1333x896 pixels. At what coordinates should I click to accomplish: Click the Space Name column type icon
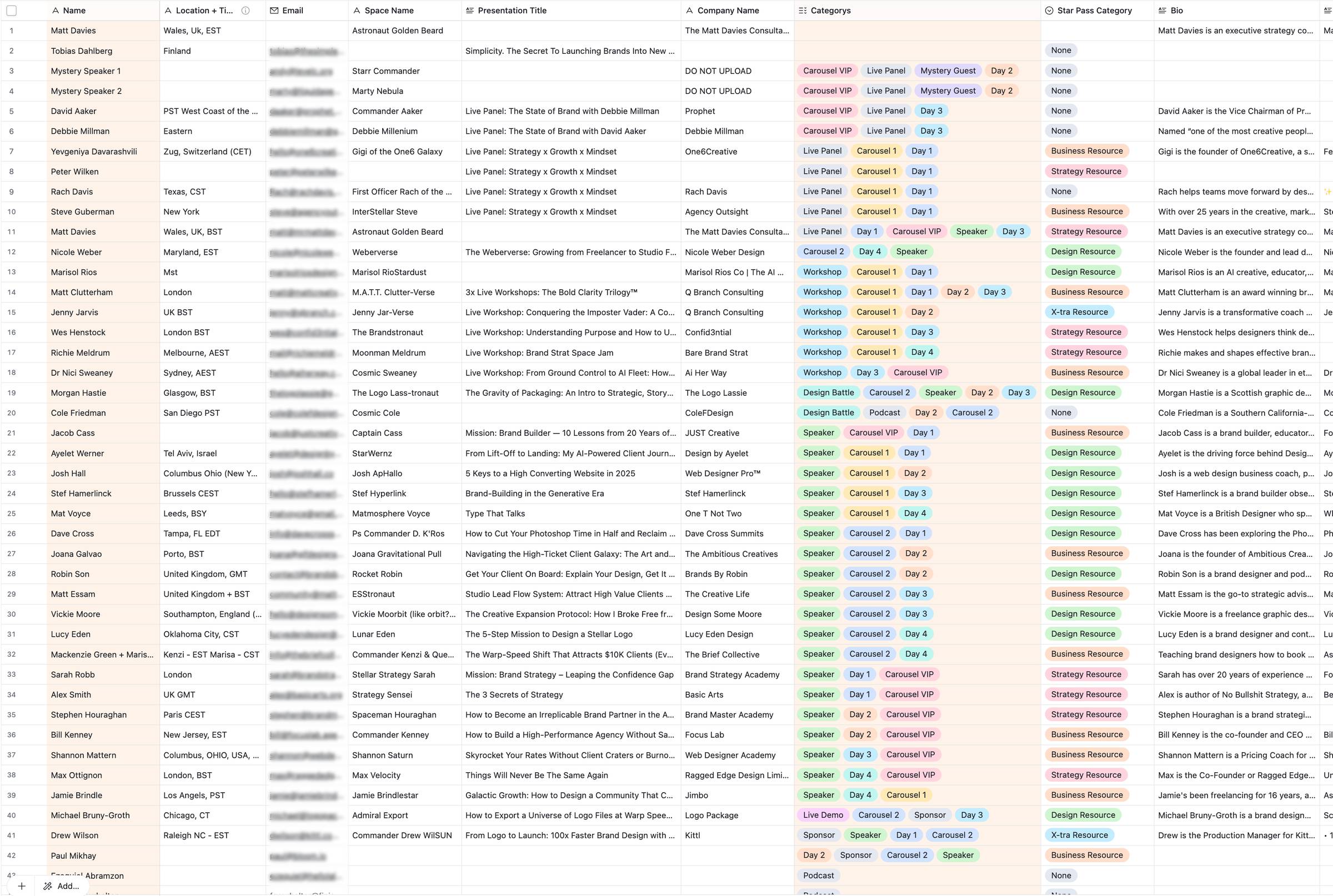click(x=357, y=11)
